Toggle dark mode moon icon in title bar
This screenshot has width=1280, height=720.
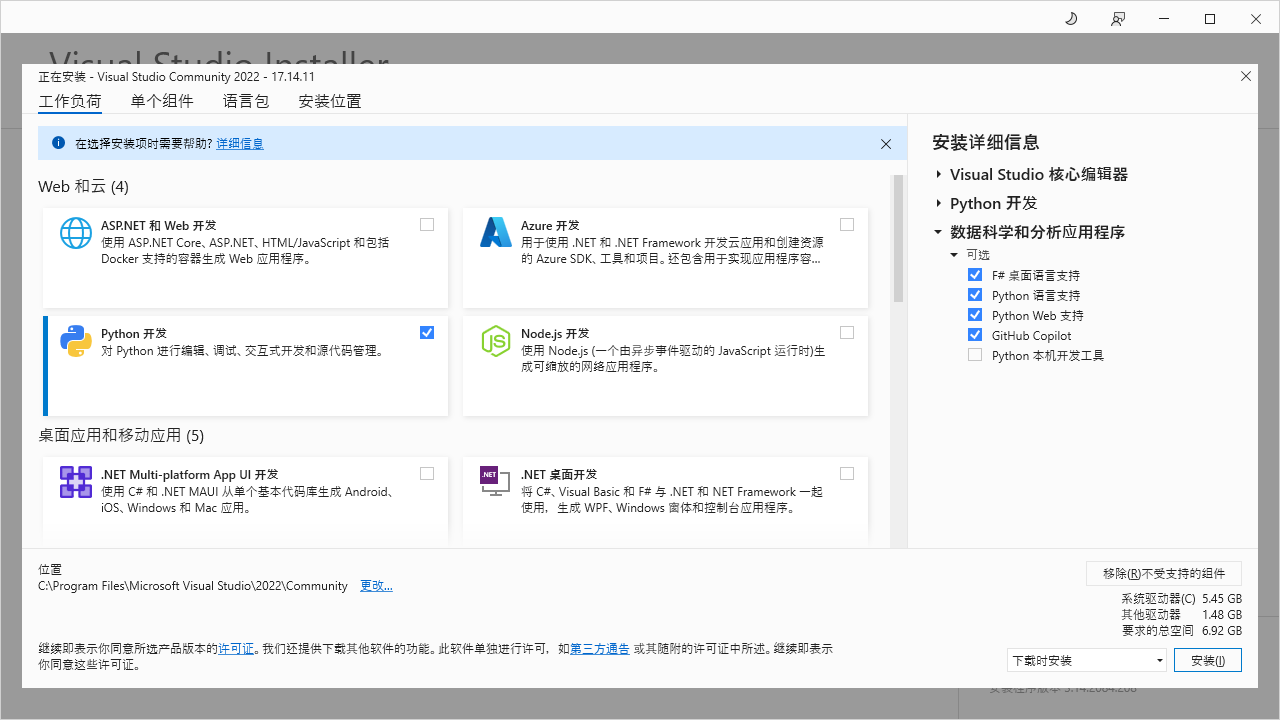(x=1071, y=19)
